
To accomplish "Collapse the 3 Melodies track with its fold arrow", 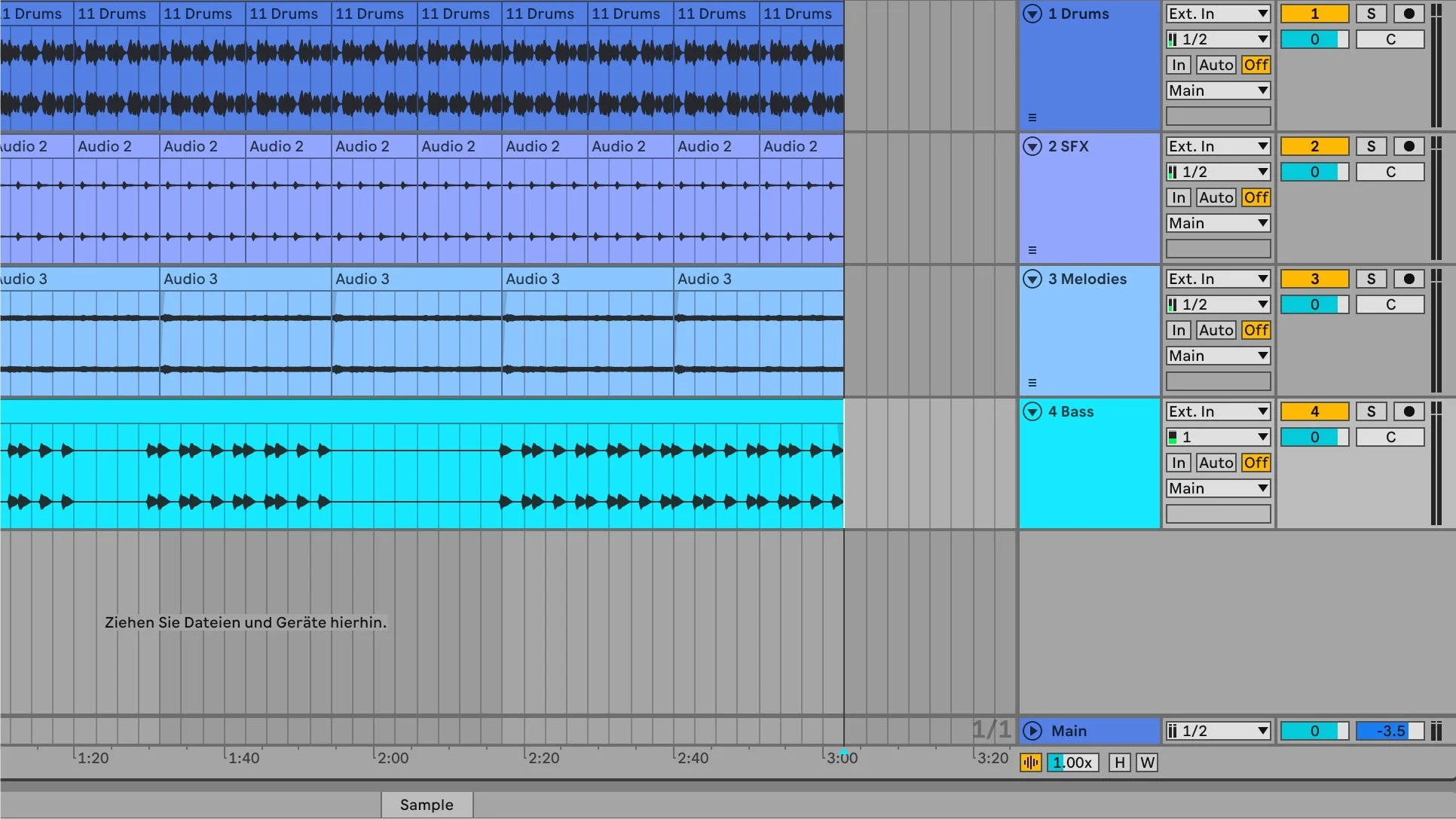I will (1032, 278).
